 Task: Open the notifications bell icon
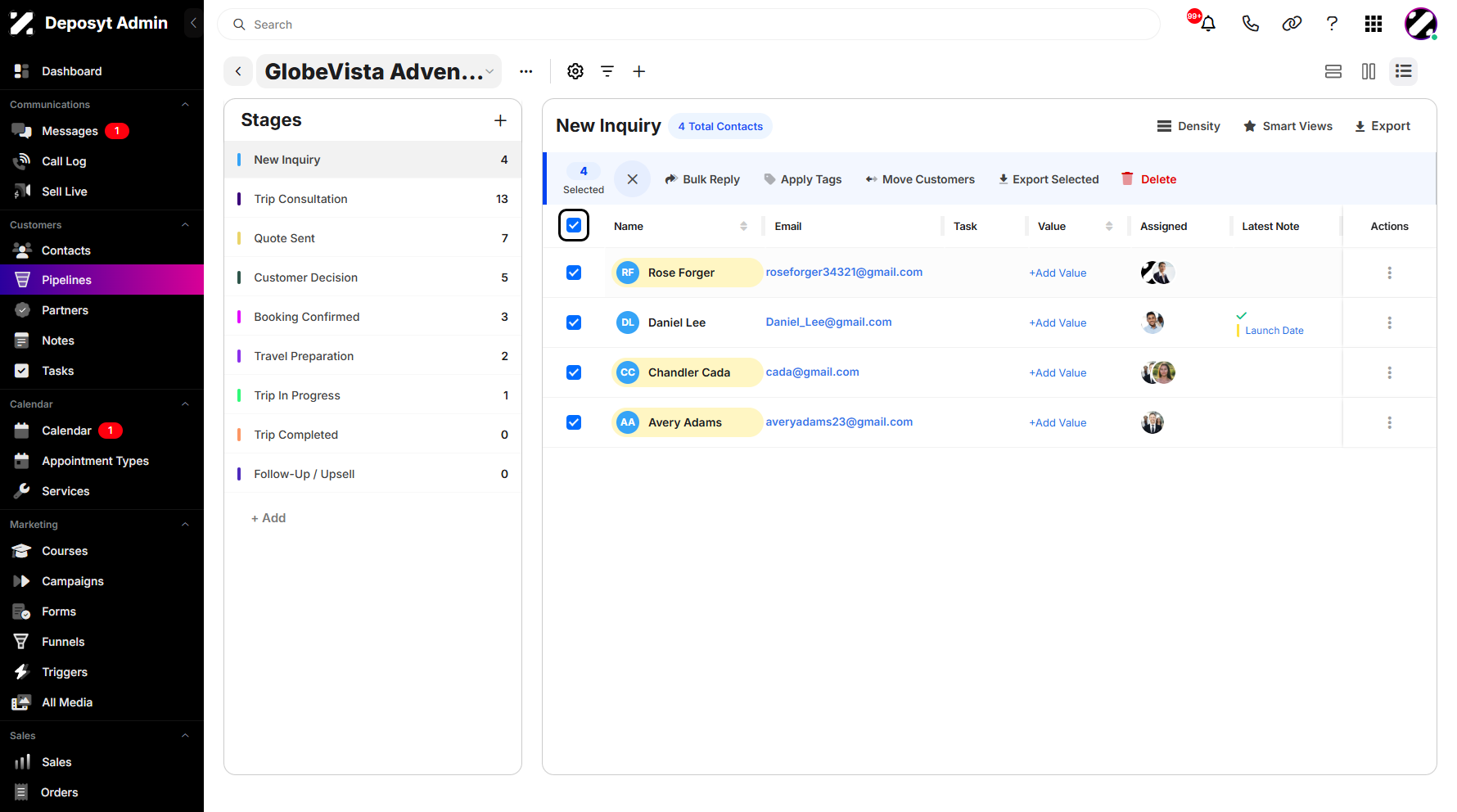pos(1208,24)
